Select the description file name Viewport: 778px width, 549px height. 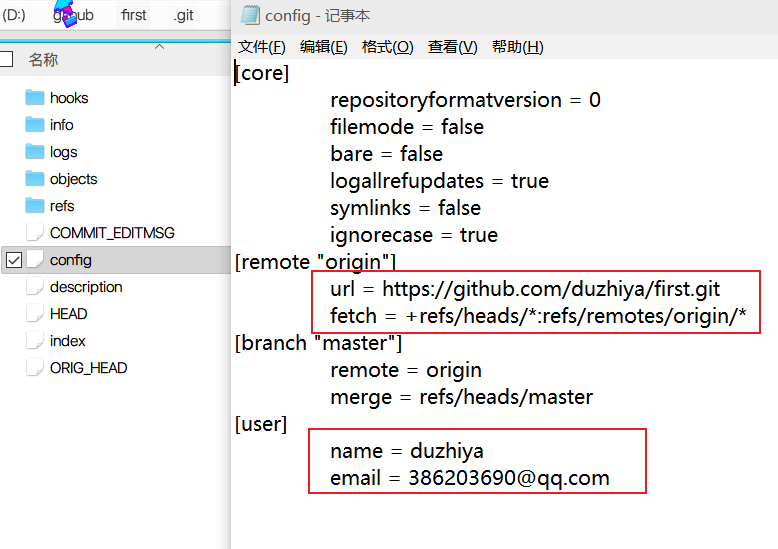[x=86, y=287]
